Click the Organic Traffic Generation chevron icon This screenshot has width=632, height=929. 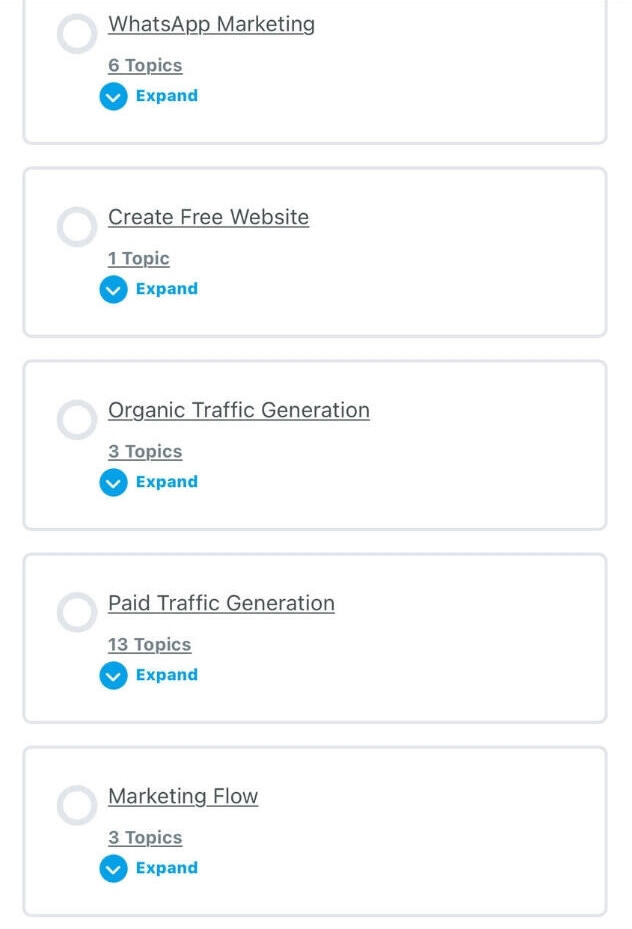tap(113, 483)
